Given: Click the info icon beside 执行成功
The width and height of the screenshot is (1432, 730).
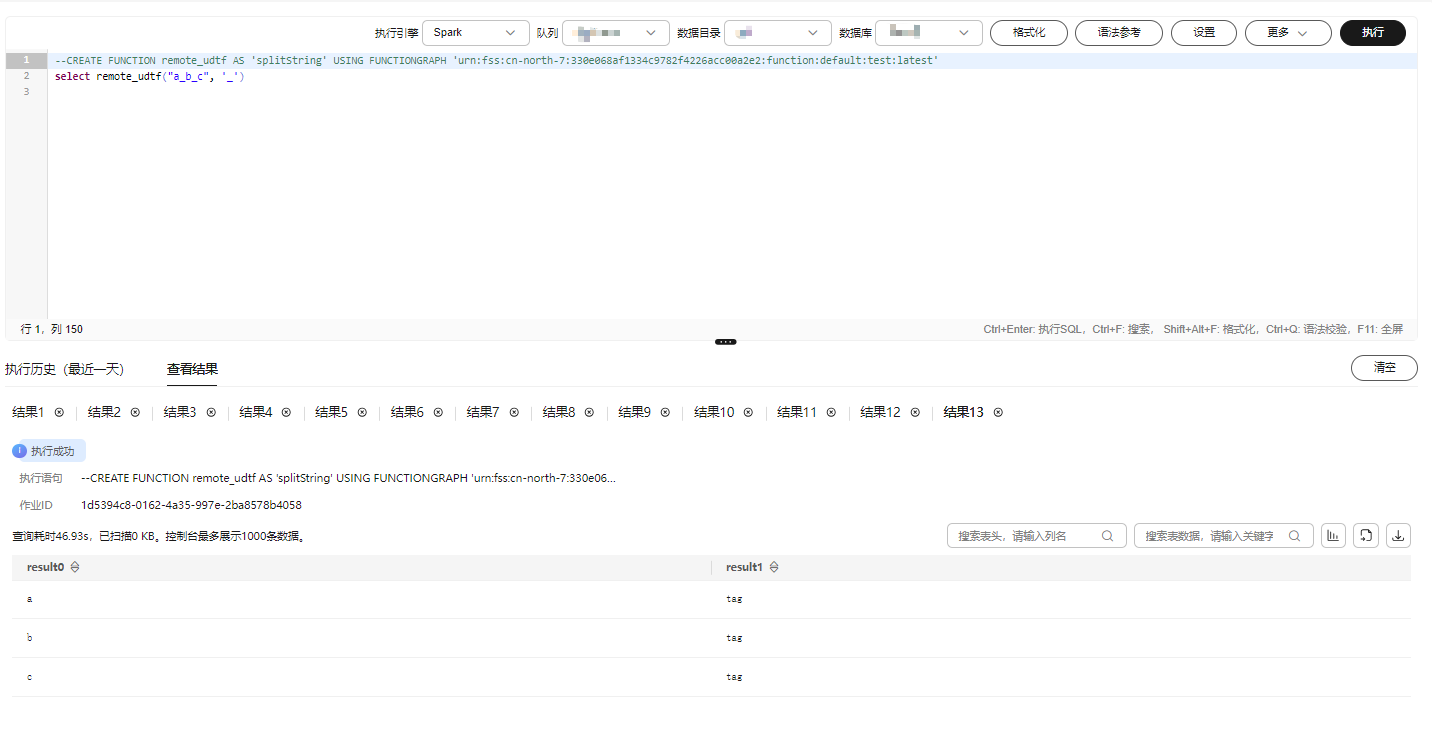Looking at the screenshot, I should (x=21, y=451).
